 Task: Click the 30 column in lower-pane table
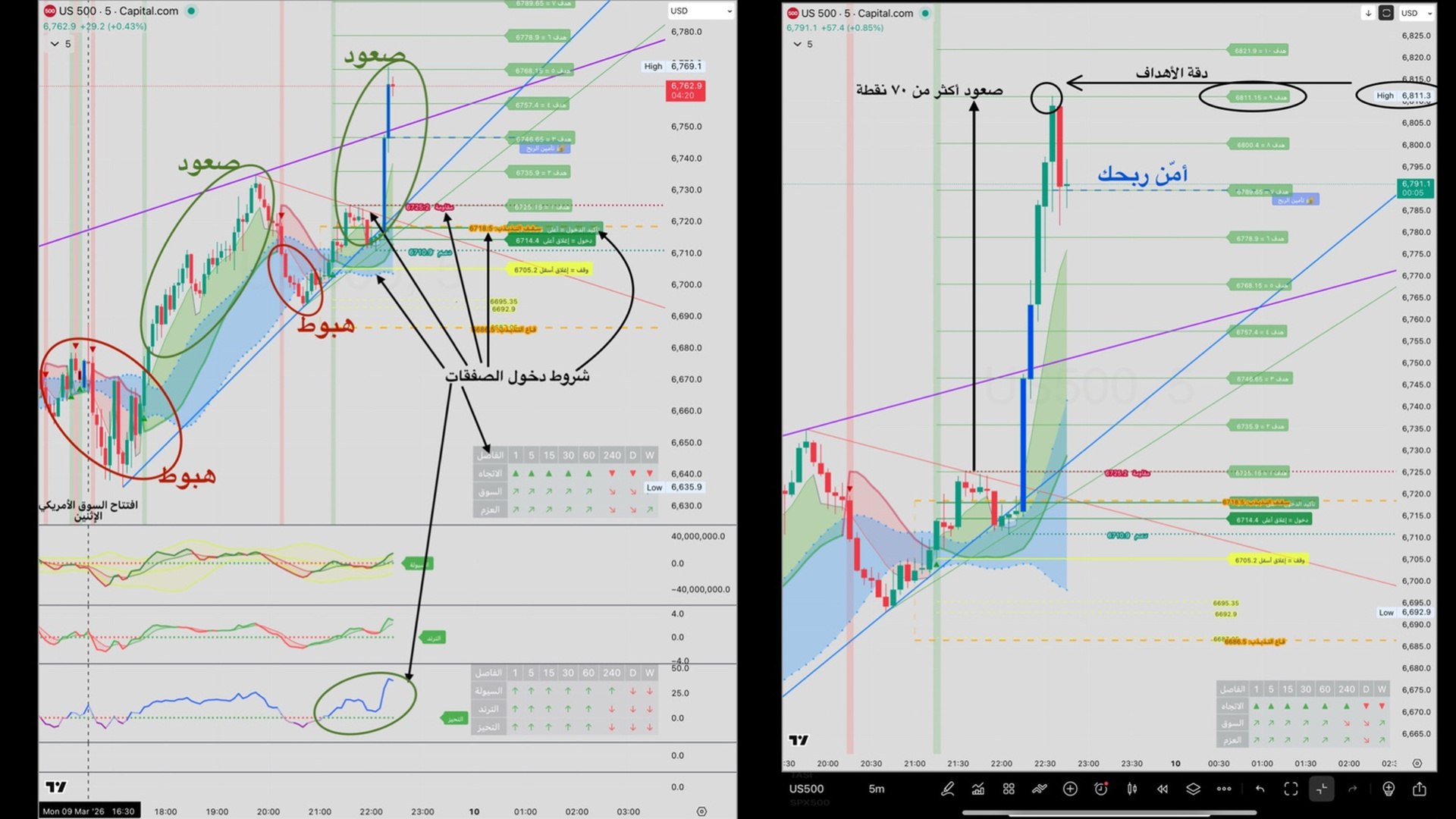[x=567, y=673]
